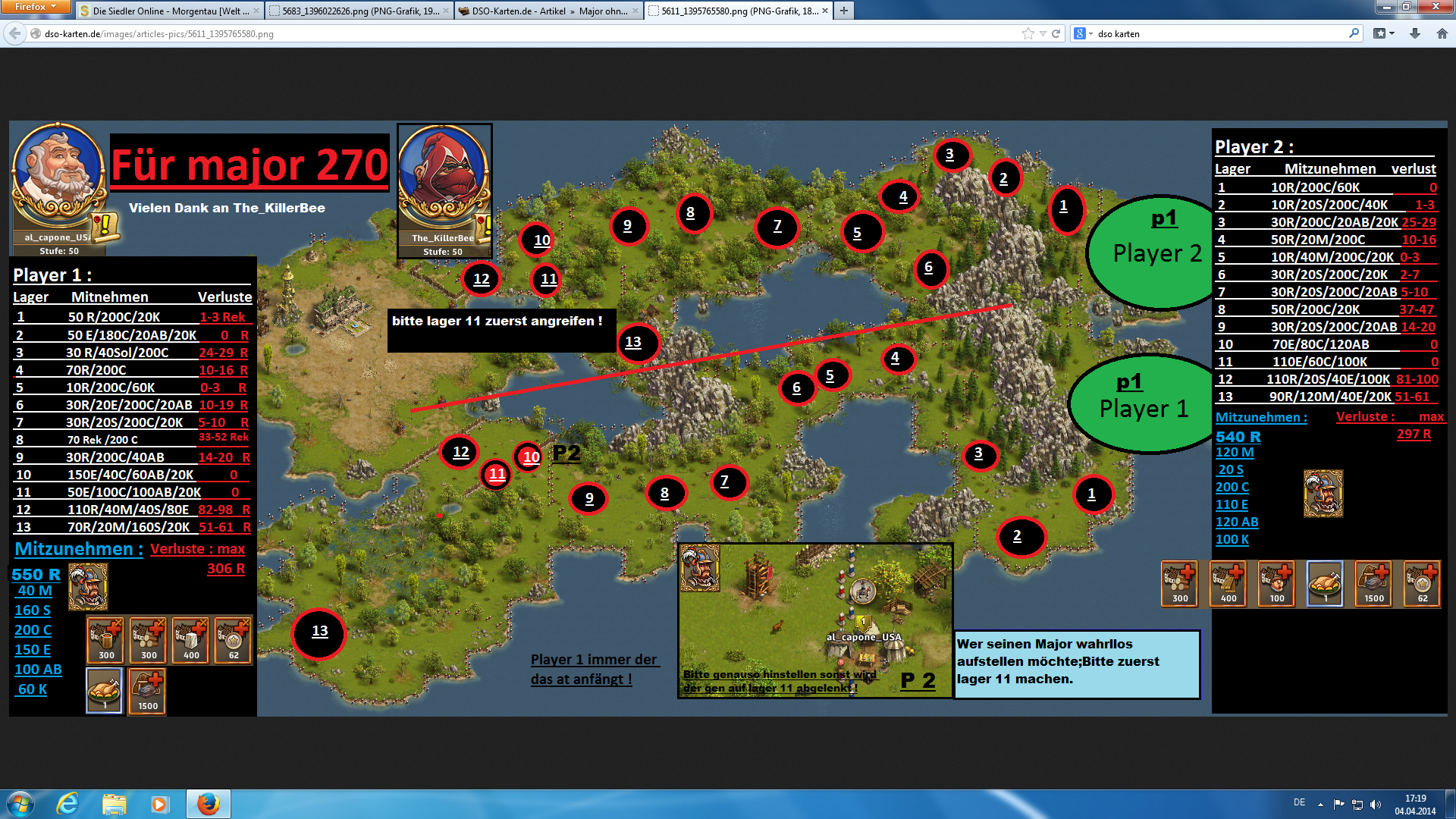Open a new tab with plus button
Viewport: 1456px width, 819px height.
click(x=843, y=11)
